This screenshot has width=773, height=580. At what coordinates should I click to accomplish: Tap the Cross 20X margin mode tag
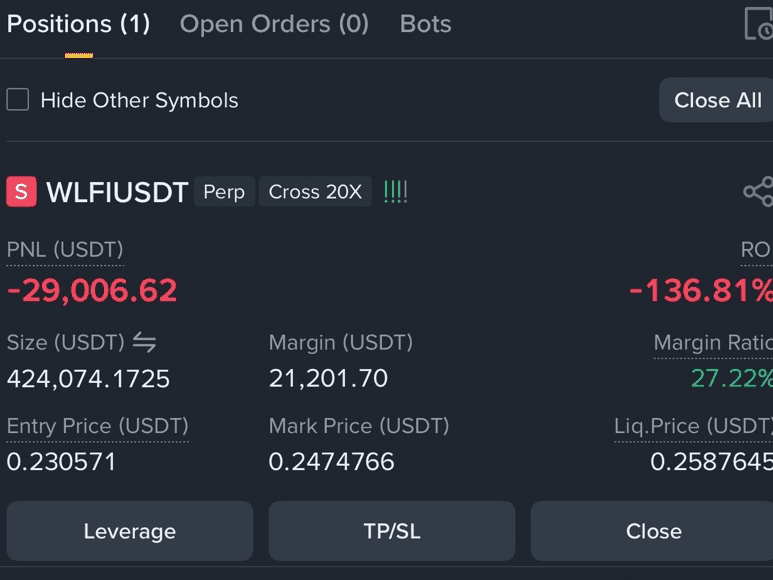click(316, 192)
